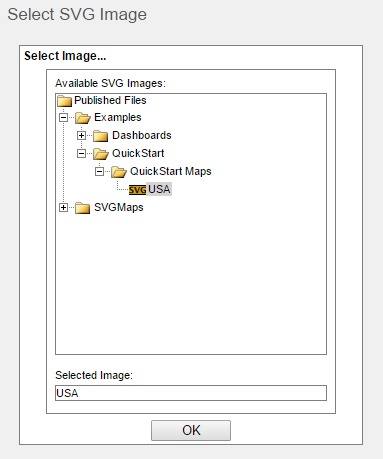Click the SVGMaps folder icon
The image size is (383, 459).
[83, 208]
